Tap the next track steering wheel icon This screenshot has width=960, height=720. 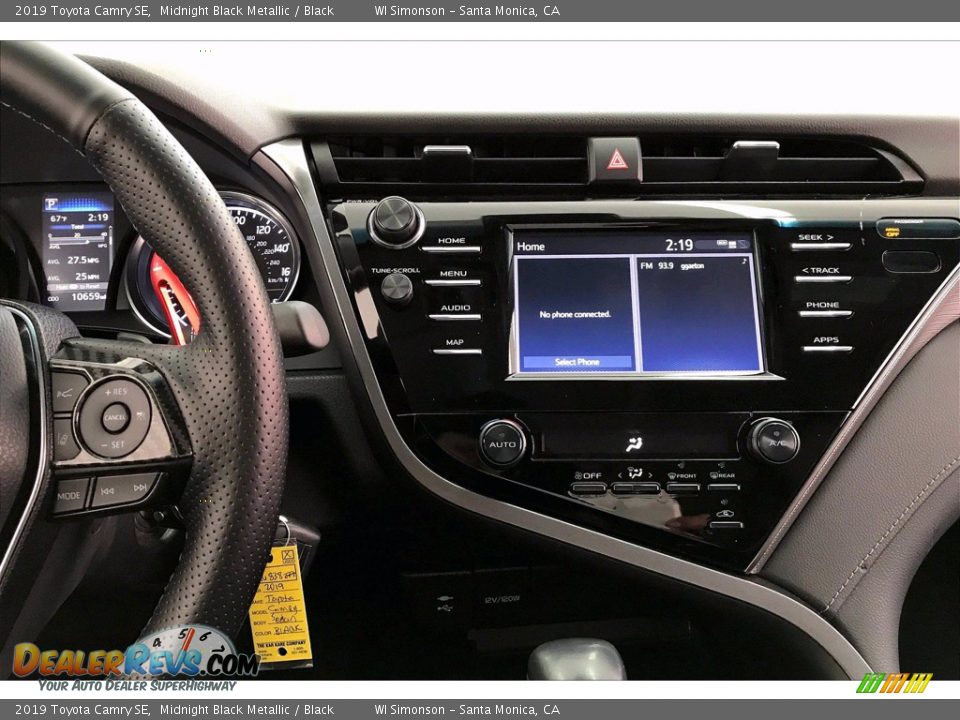click(x=140, y=487)
